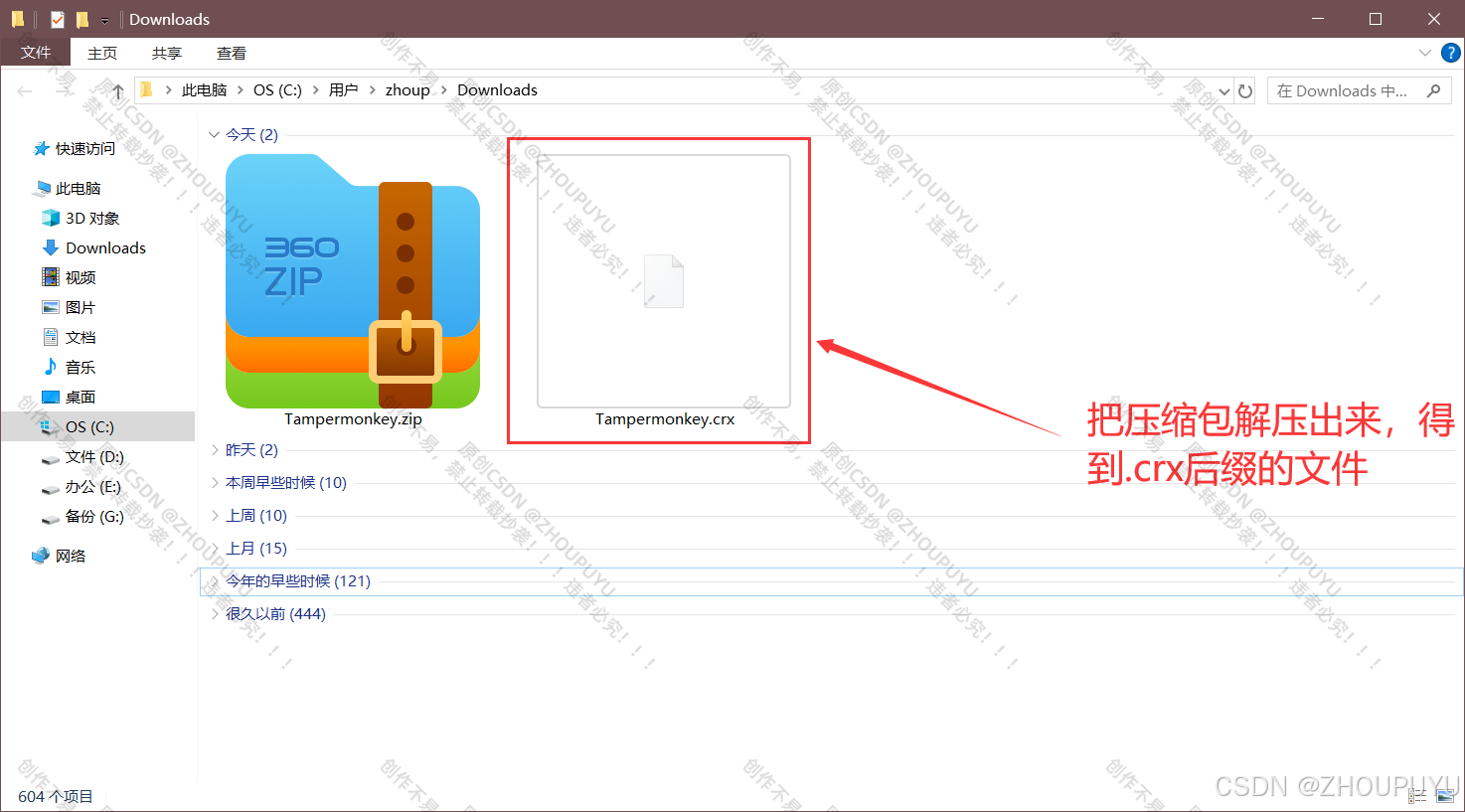The width and height of the screenshot is (1465, 812).
Task: Select 办公 (E:) drive in the sidebar
Action: [x=92, y=487]
